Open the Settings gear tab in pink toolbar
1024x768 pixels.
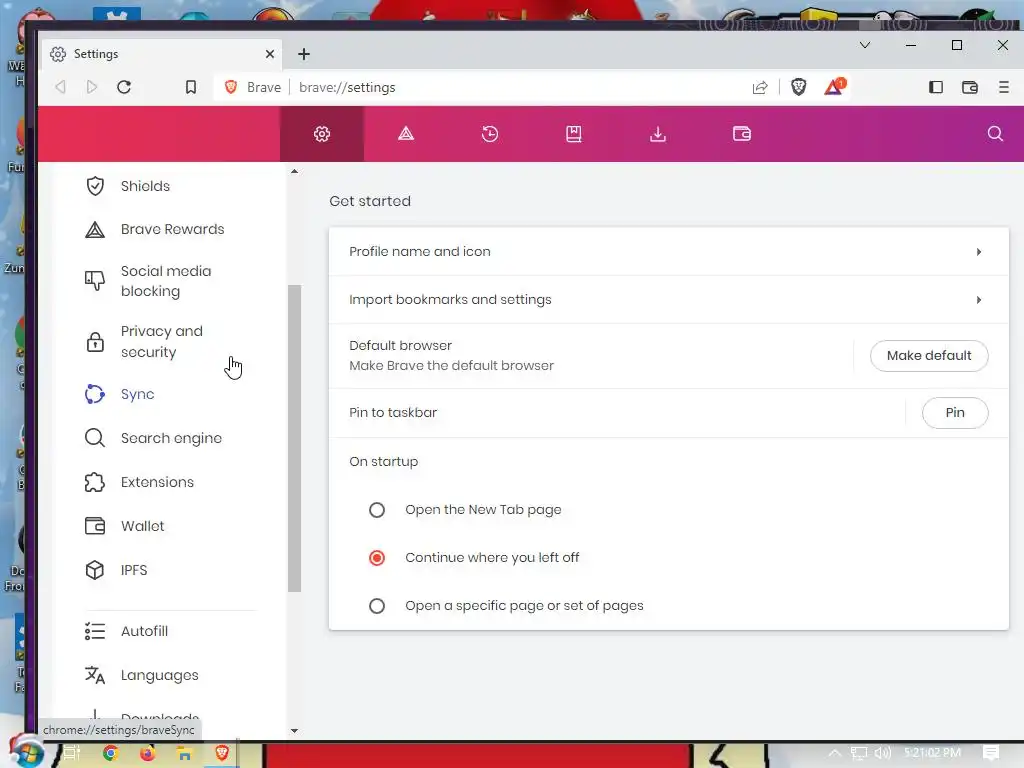pos(322,134)
